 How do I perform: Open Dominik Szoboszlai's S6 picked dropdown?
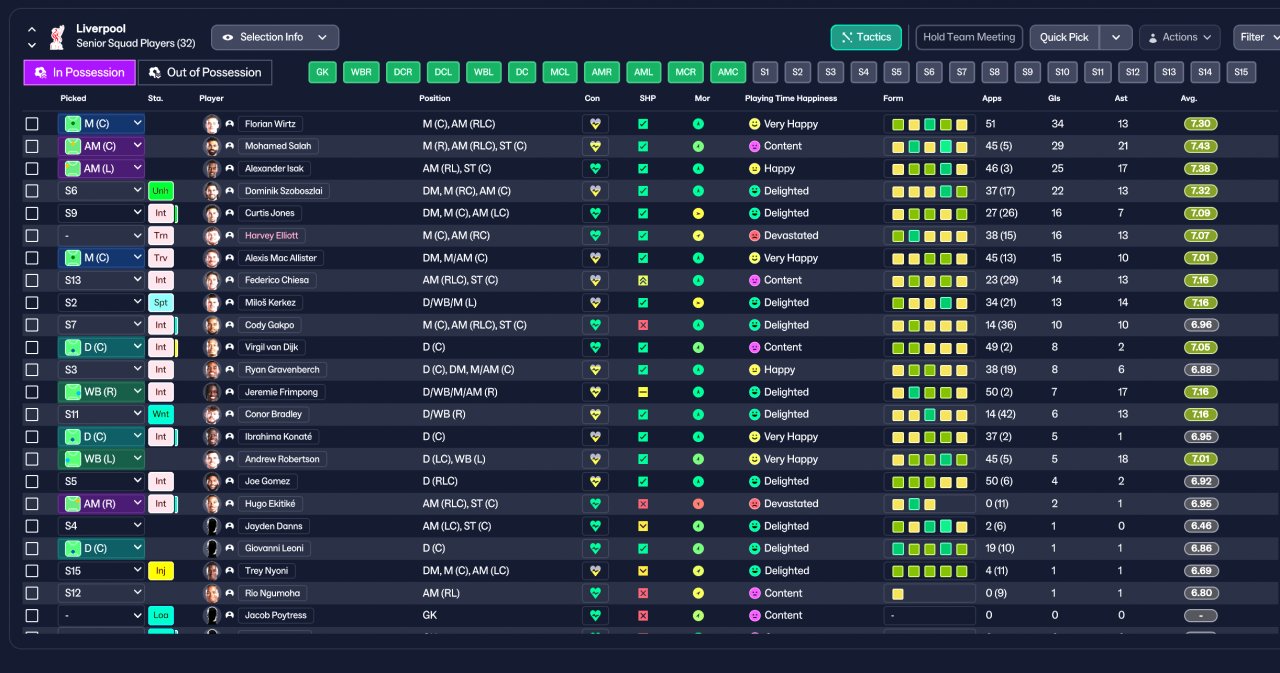point(101,190)
